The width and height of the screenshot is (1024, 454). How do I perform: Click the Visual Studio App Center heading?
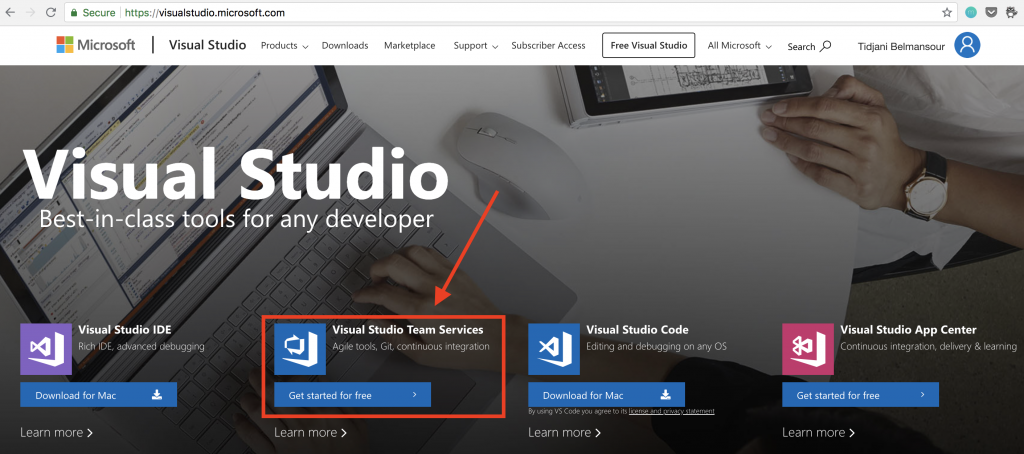pyautogui.click(x=908, y=330)
